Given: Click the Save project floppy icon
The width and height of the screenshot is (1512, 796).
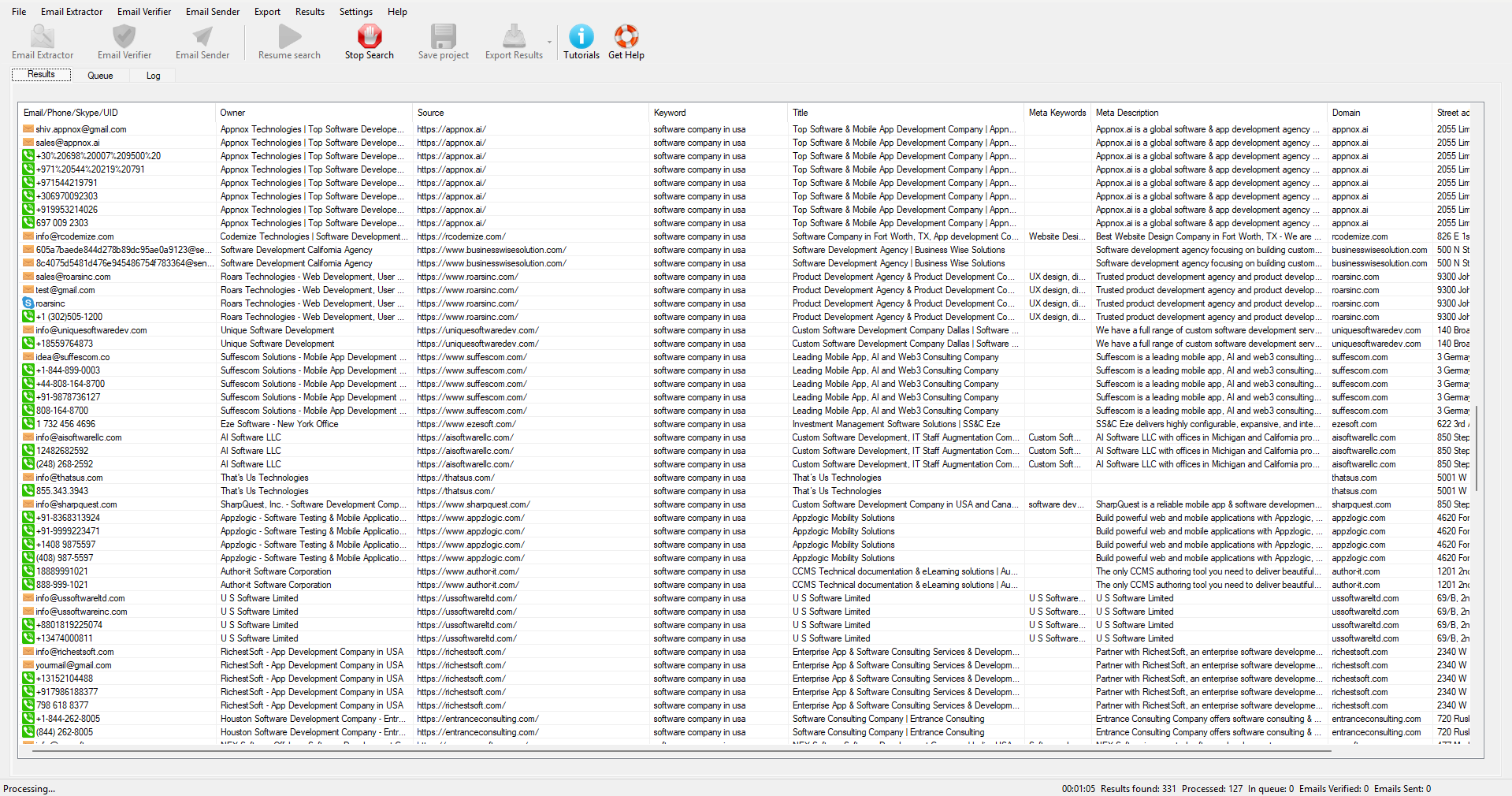Looking at the screenshot, I should [x=443, y=36].
